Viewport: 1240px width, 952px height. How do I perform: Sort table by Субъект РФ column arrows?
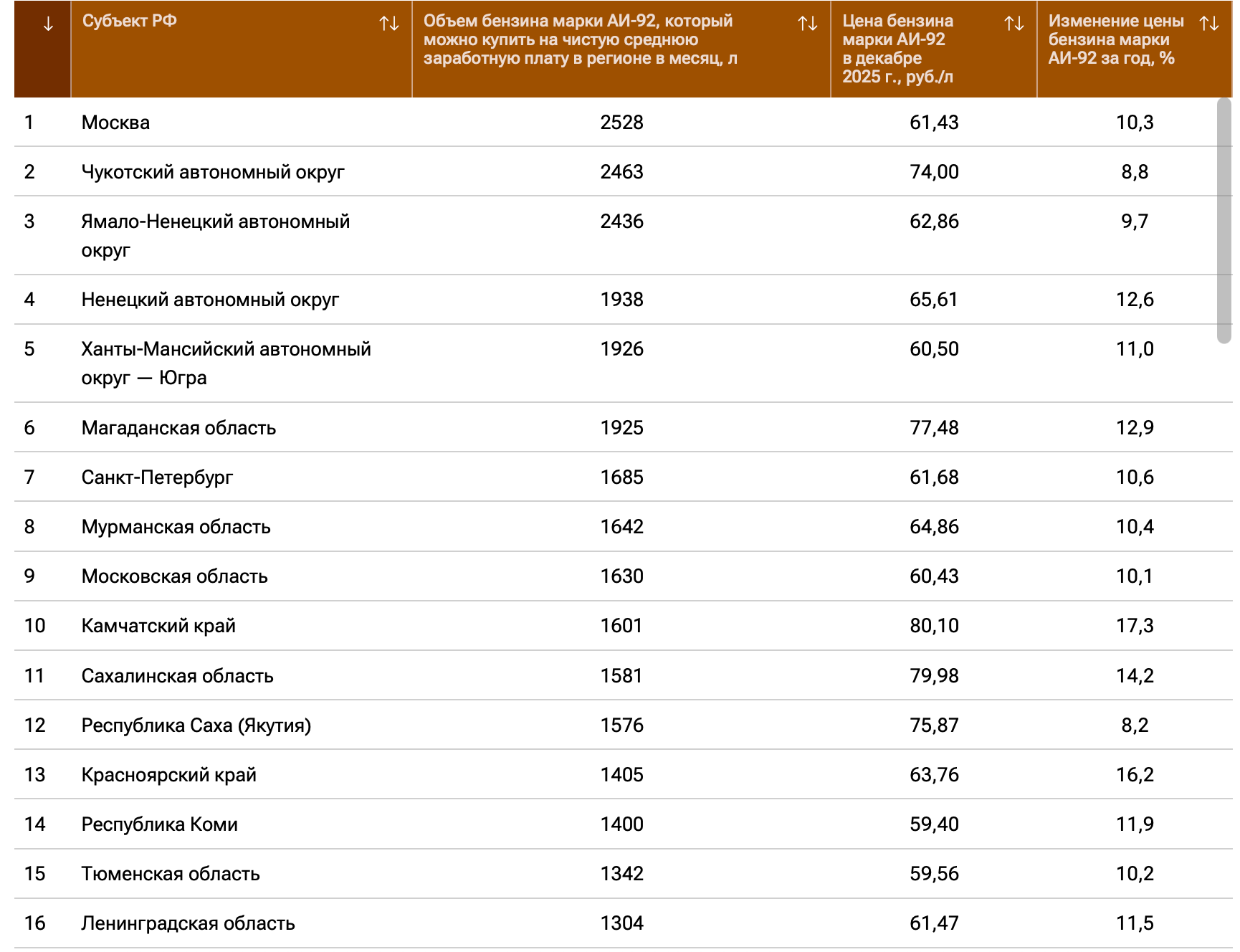pyautogui.click(x=389, y=24)
